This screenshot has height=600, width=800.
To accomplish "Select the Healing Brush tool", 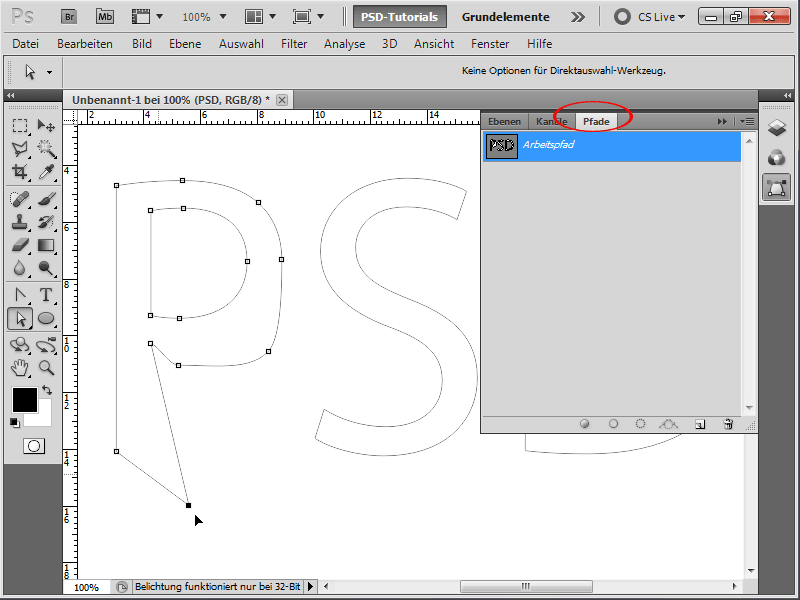I will (20, 199).
